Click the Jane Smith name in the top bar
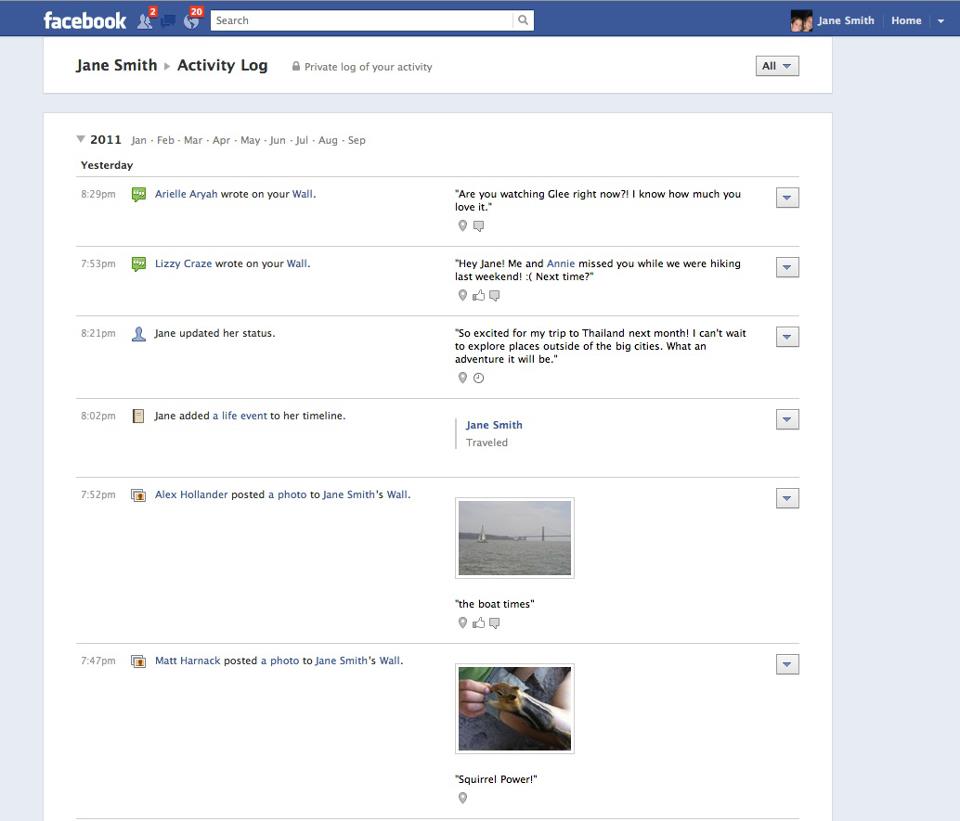The image size is (960, 821). (x=846, y=20)
